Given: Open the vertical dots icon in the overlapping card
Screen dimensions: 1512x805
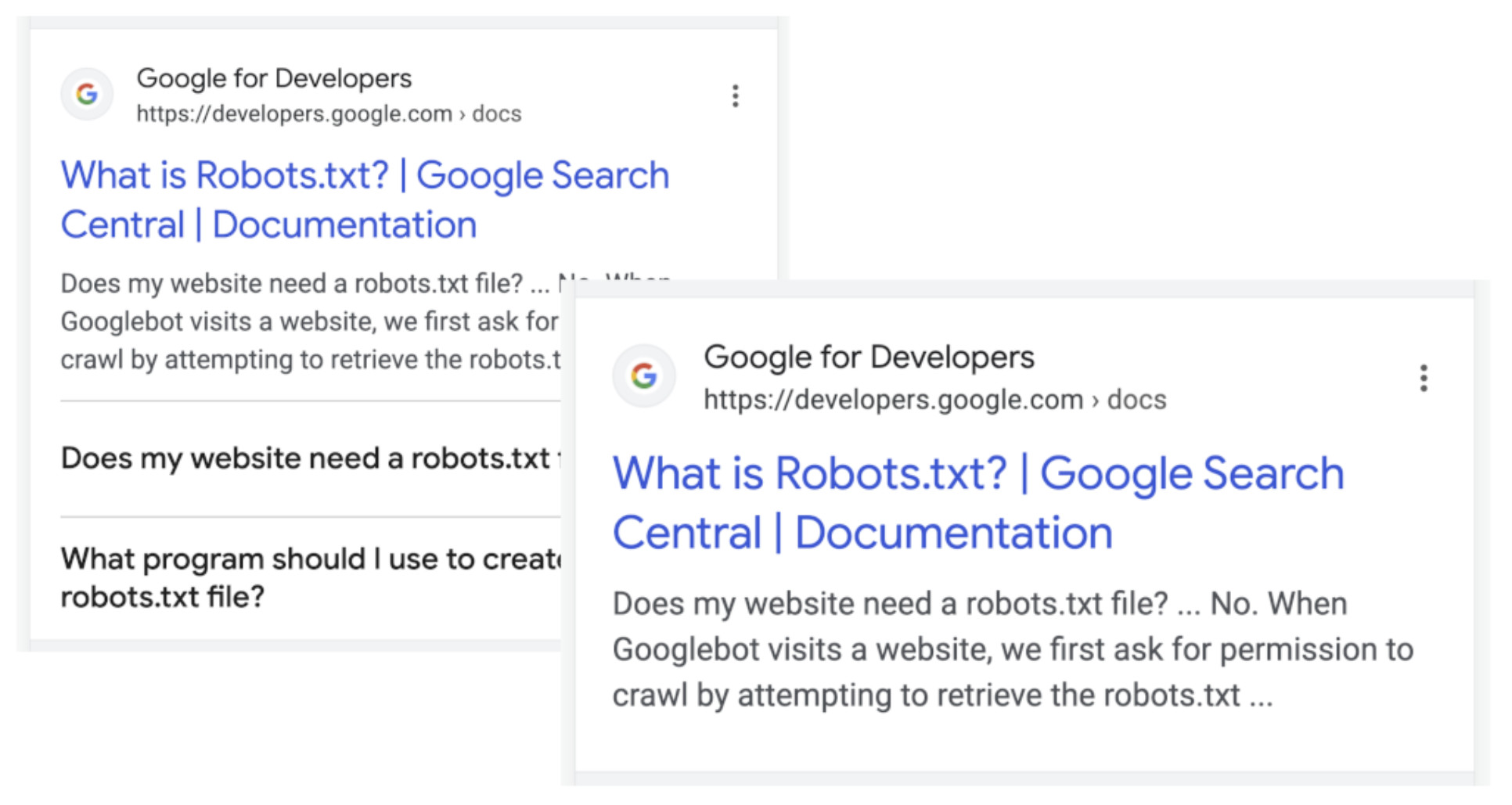Looking at the screenshot, I should [1424, 378].
